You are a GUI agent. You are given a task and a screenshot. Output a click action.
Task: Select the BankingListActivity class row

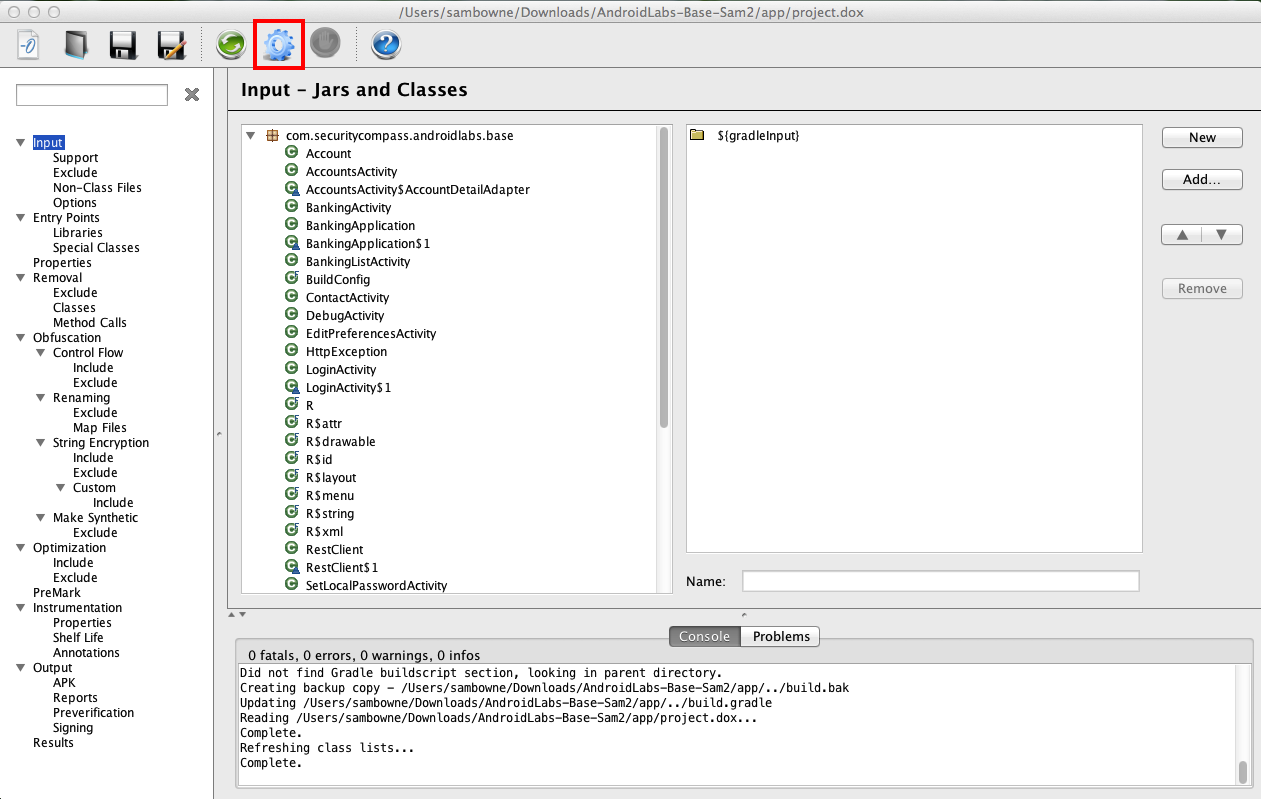[x=358, y=261]
